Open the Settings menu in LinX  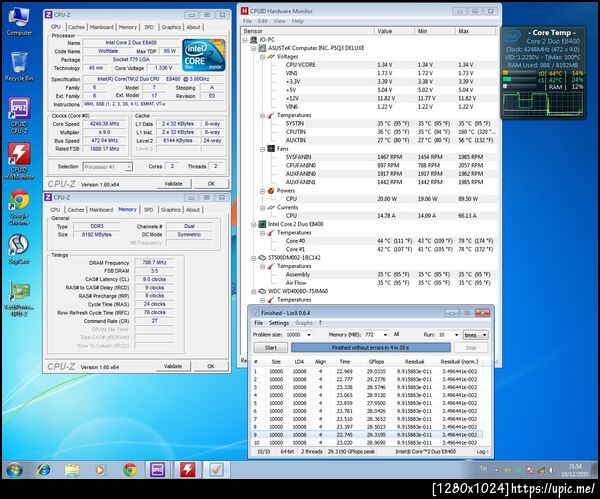tap(279, 323)
